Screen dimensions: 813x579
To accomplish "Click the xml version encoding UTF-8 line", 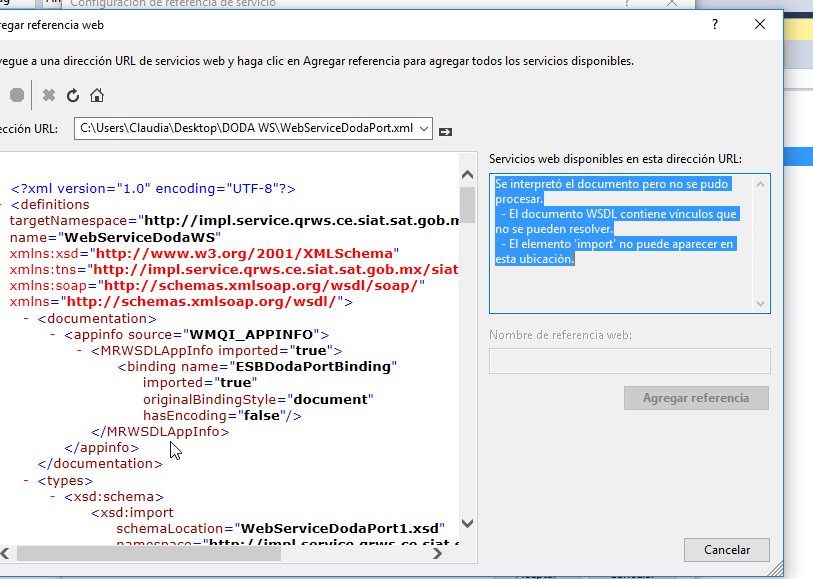I will click(x=153, y=189).
